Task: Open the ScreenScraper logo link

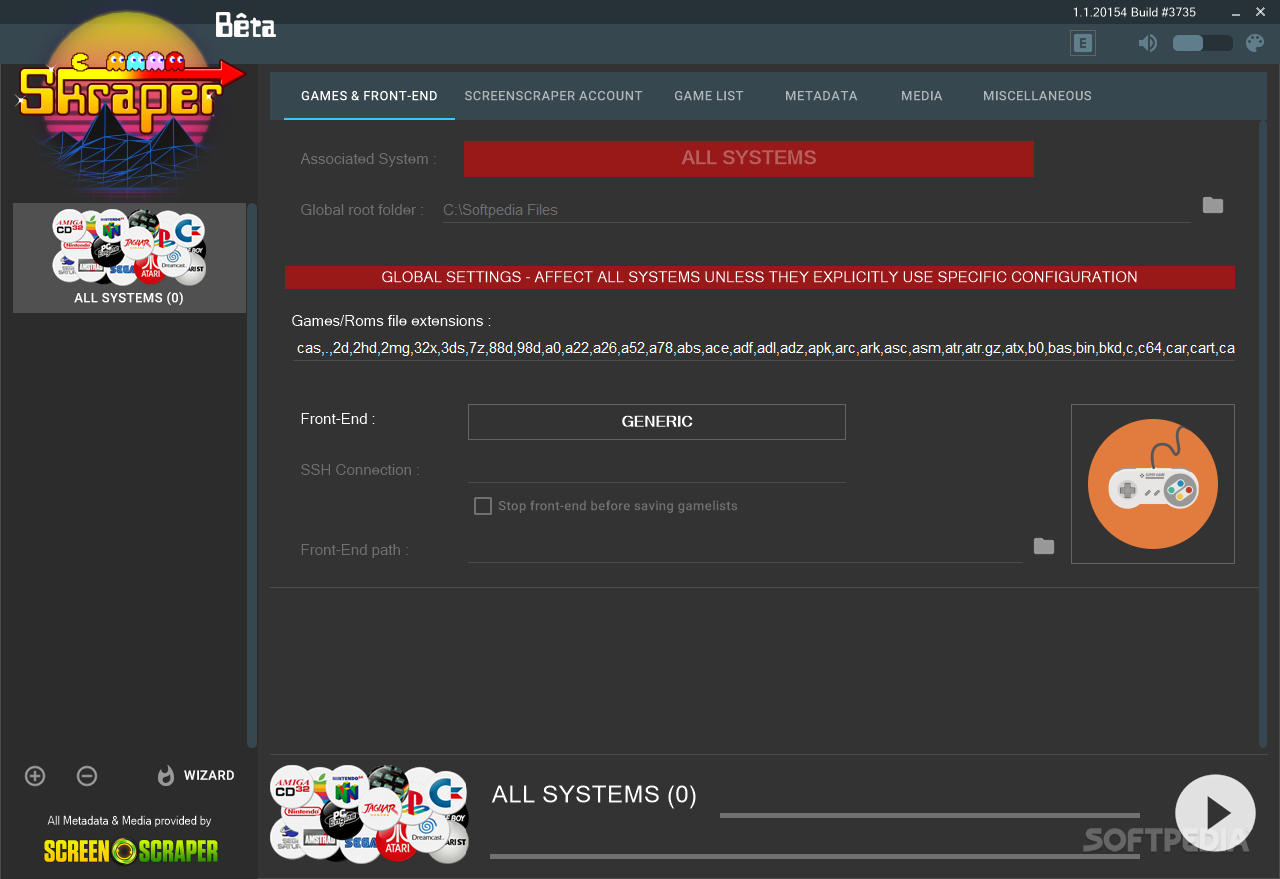Action: (x=131, y=851)
